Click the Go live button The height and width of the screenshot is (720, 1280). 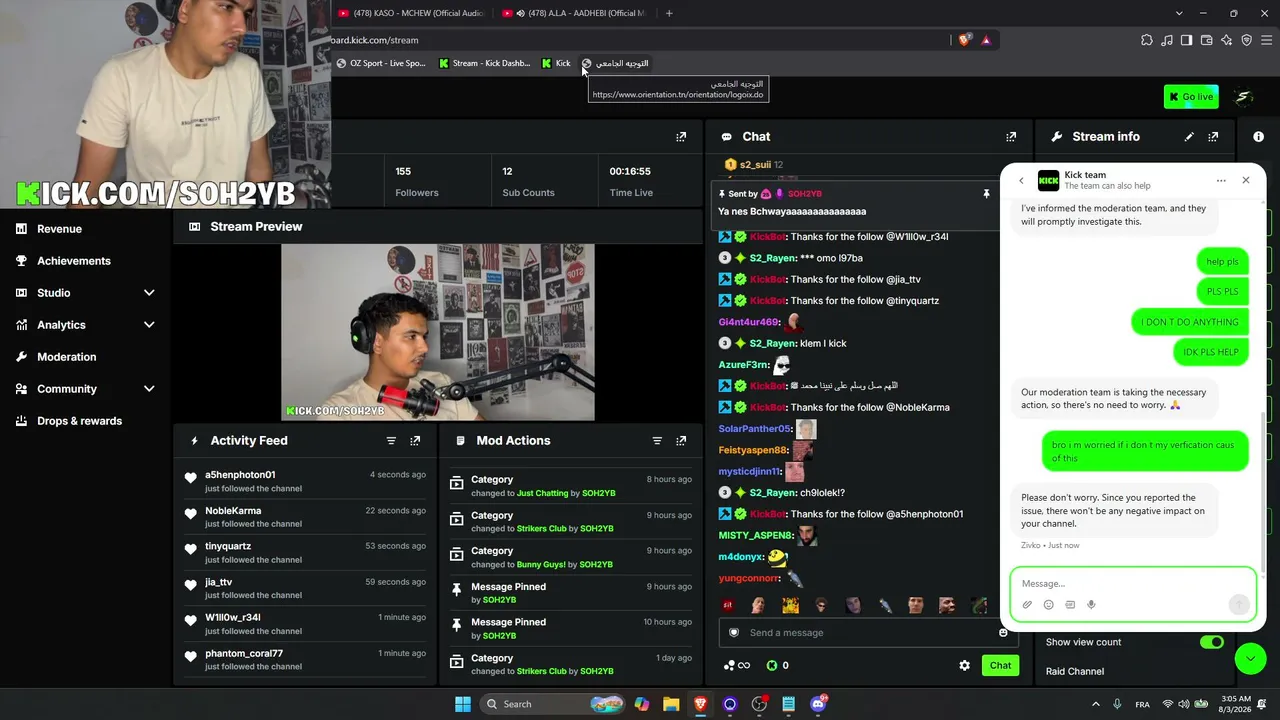click(x=1191, y=97)
